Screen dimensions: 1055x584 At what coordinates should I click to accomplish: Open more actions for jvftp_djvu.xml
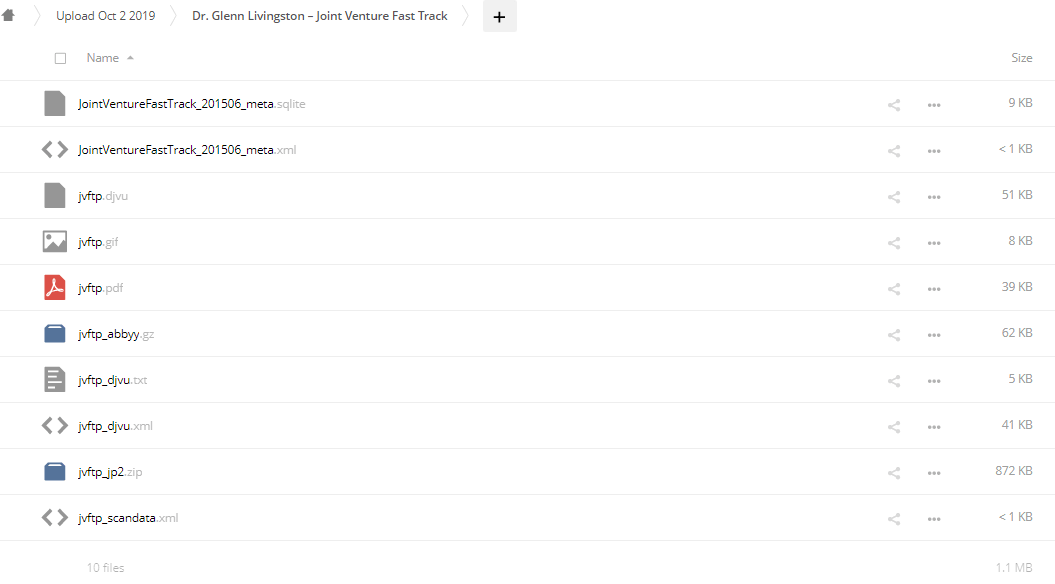(x=934, y=427)
